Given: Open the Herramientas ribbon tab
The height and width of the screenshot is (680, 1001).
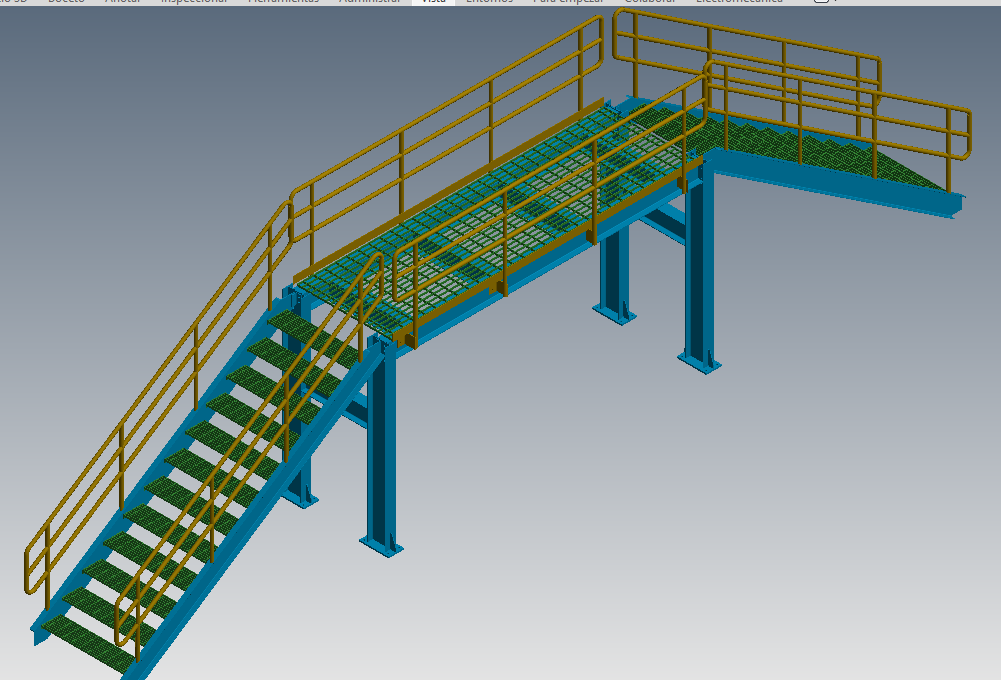Looking at the screenshot, I should (x=285, y=3).
